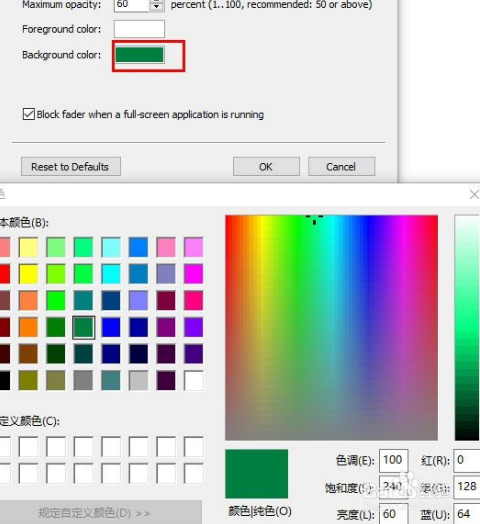Click the 颜色|纯色 color preview box
This screenshot has width=480, height=524.
[x=256, y=474]
